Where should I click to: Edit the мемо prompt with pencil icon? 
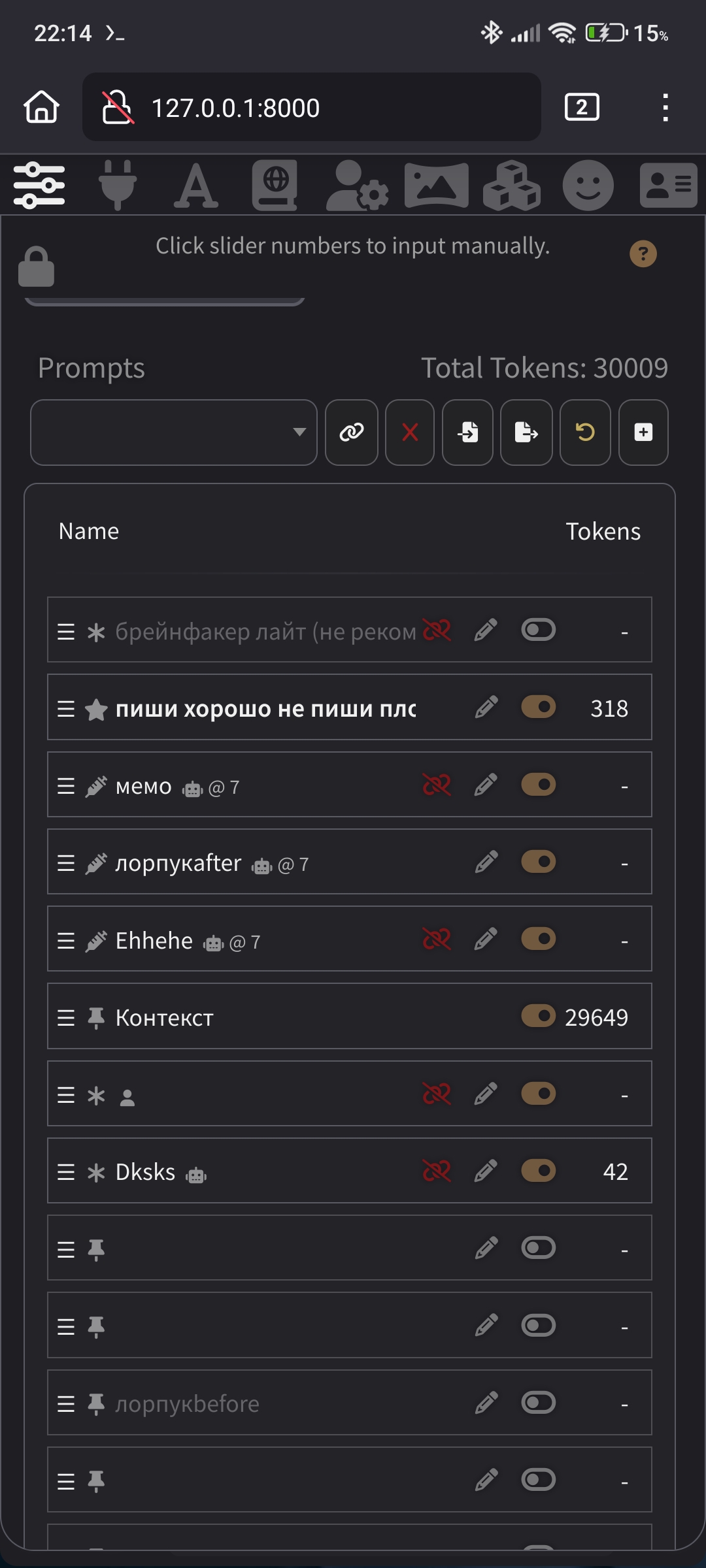click(x=486, y=785)
